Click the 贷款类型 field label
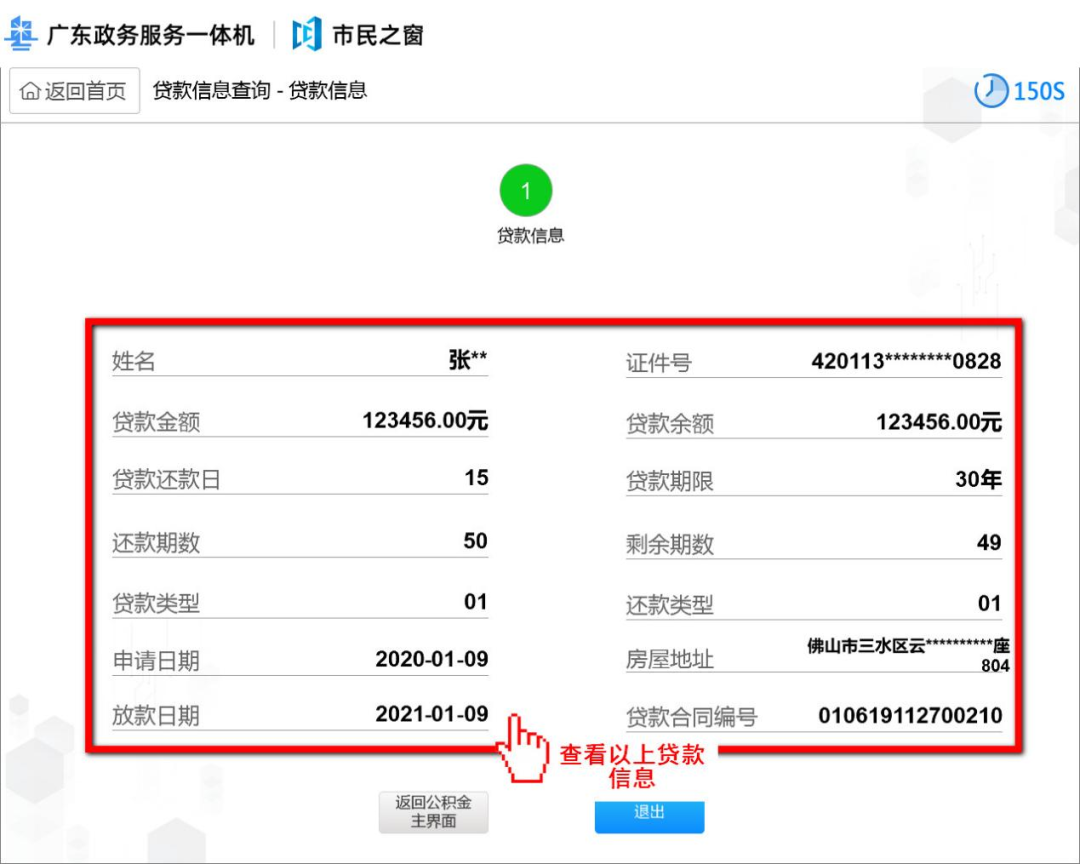This screenshot has height=864, width=1080. pyautogui.click(x=156, y=604)
